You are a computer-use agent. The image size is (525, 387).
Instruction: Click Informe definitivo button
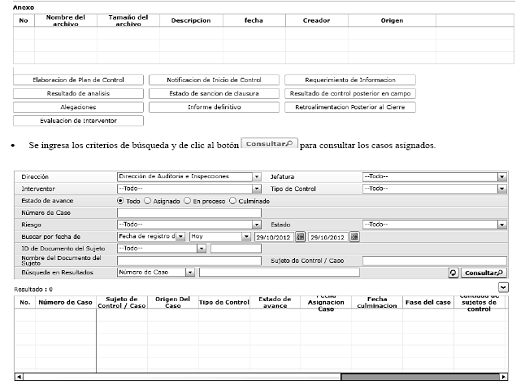(x=214, y=107)
